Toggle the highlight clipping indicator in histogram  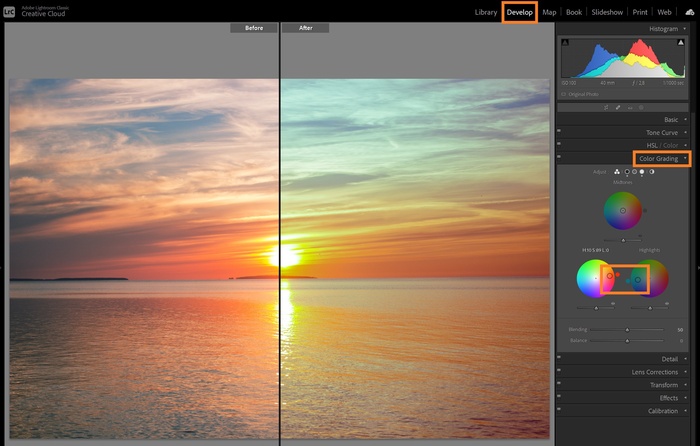point(680,42)
